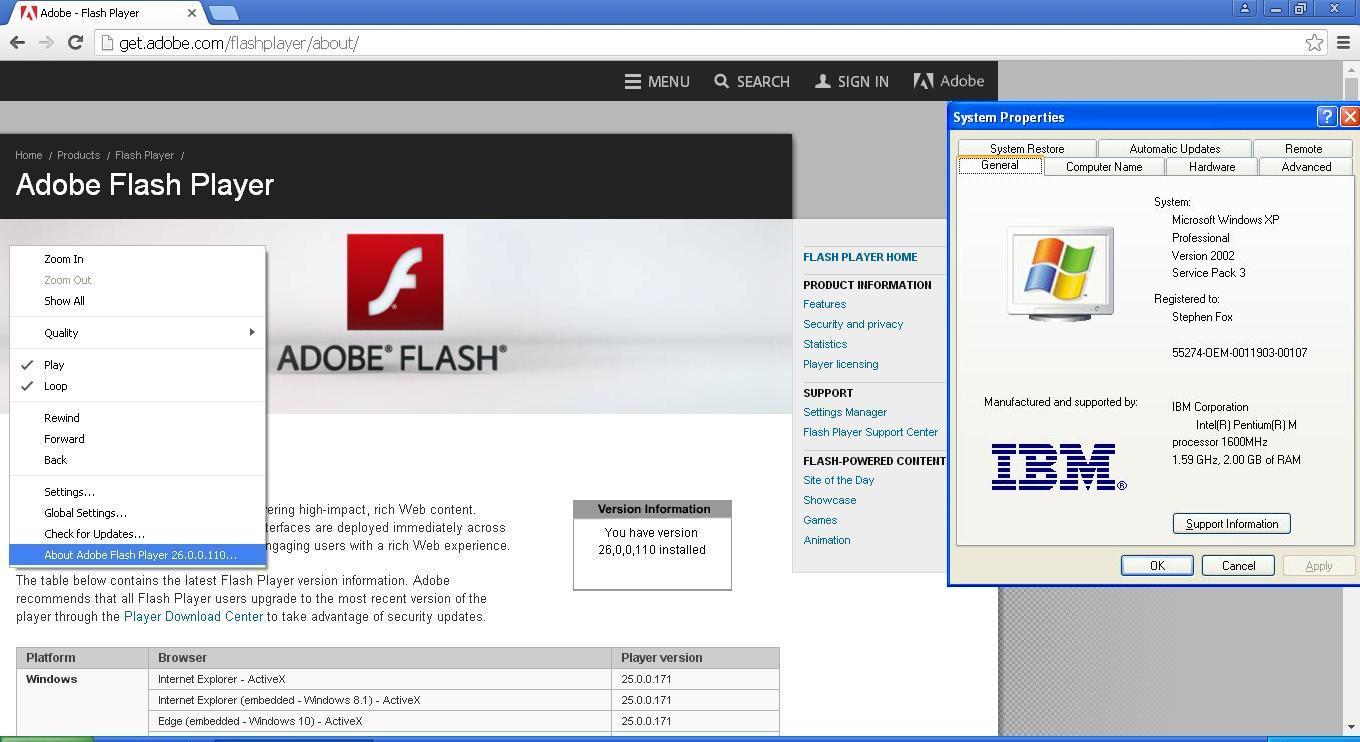Open Security and privacy link

(853, 324)
